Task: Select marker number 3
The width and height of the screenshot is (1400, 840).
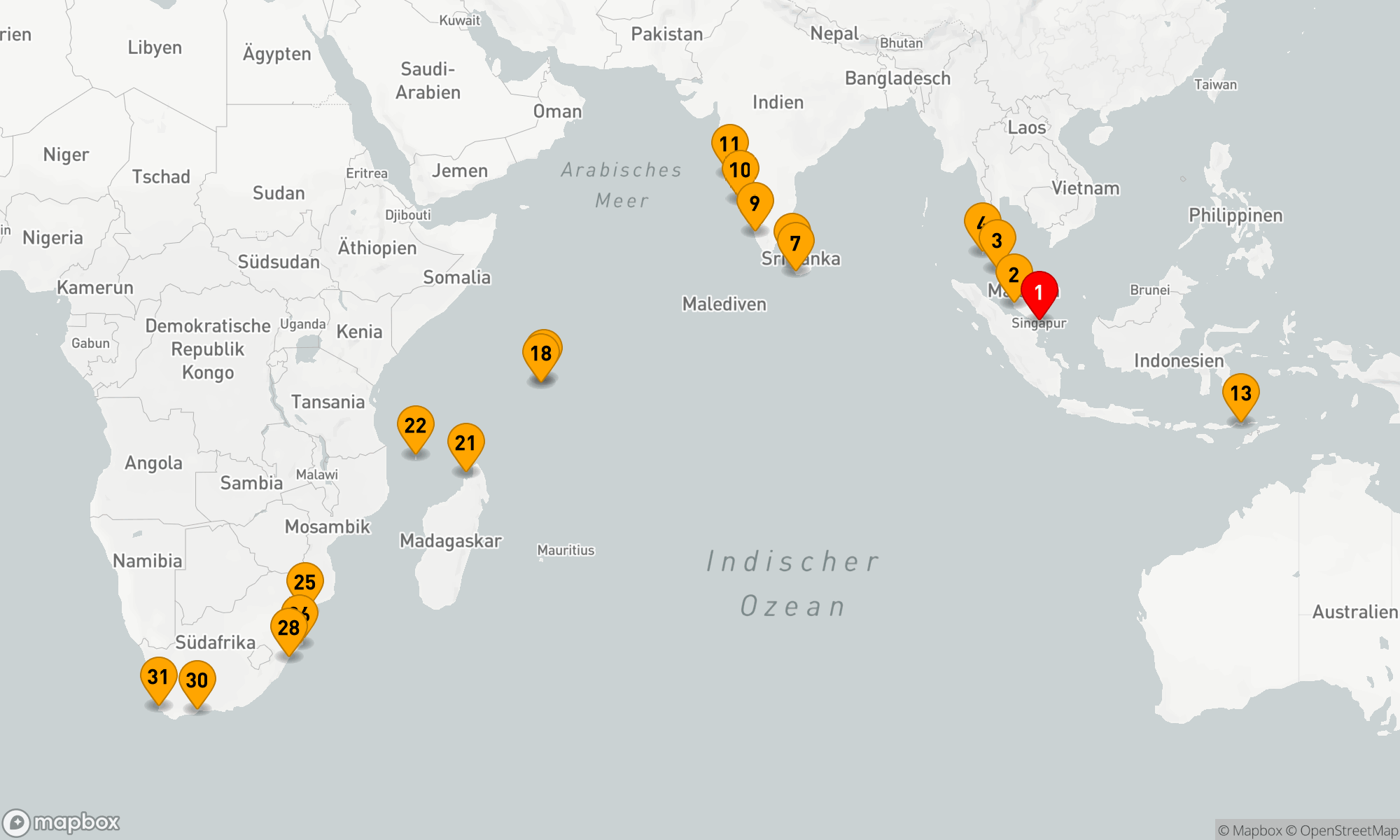Action: tap(998, 241)
